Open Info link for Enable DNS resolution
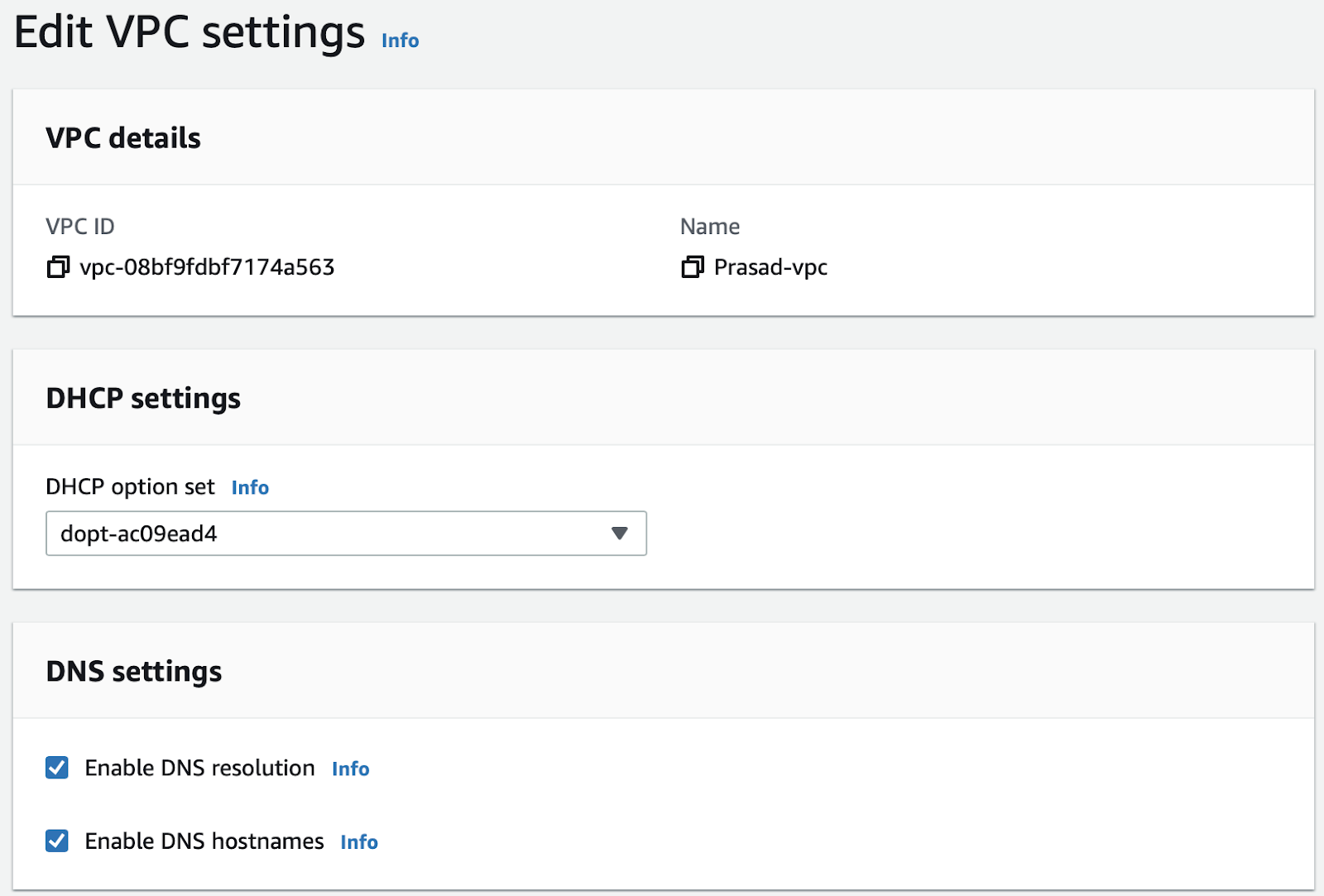The width and height of the screenshot is (1324, 896). pos(350,769)
